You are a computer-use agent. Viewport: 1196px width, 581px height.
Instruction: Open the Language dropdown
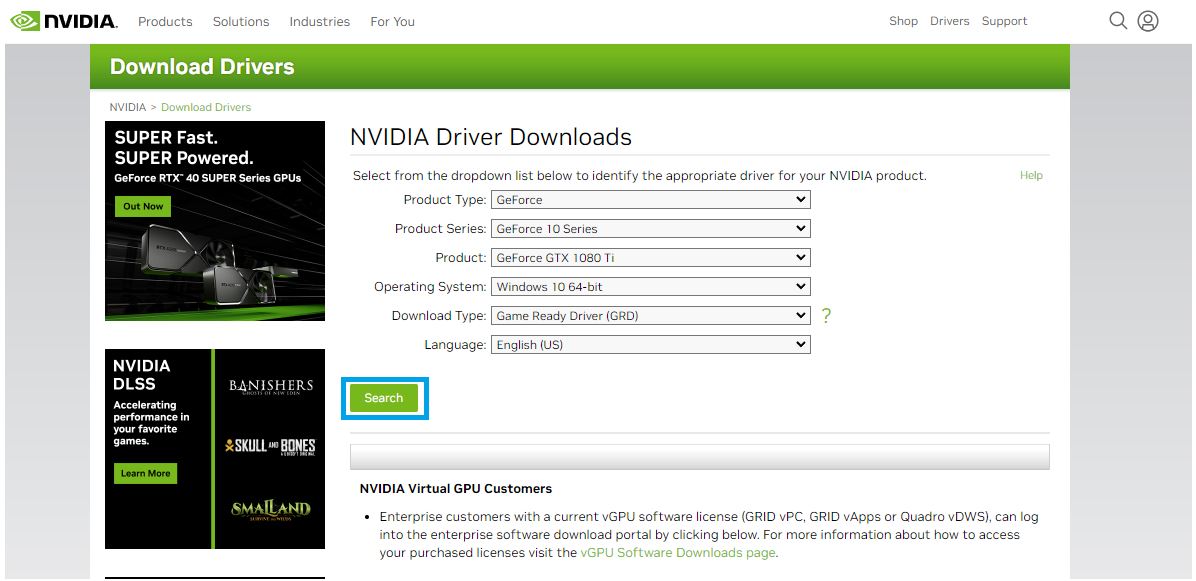[650, 344]
